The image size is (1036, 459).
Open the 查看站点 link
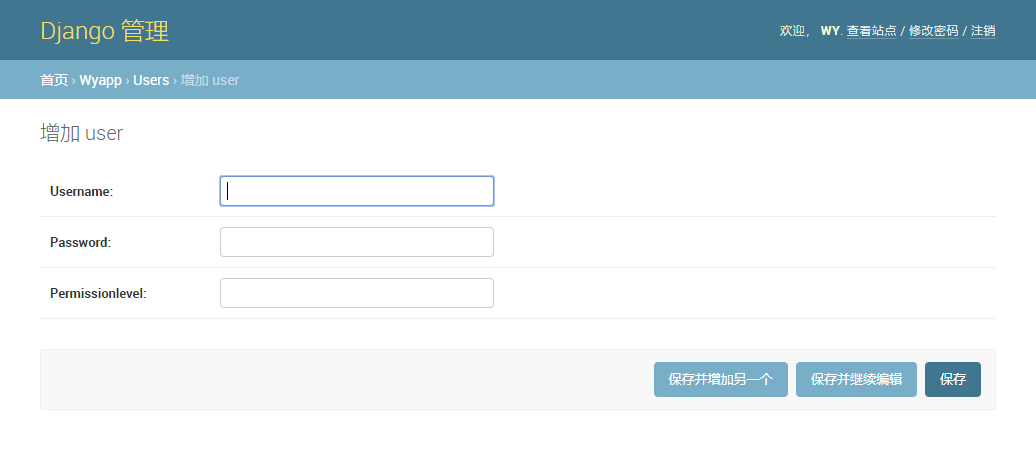click(x=871, y=31)
